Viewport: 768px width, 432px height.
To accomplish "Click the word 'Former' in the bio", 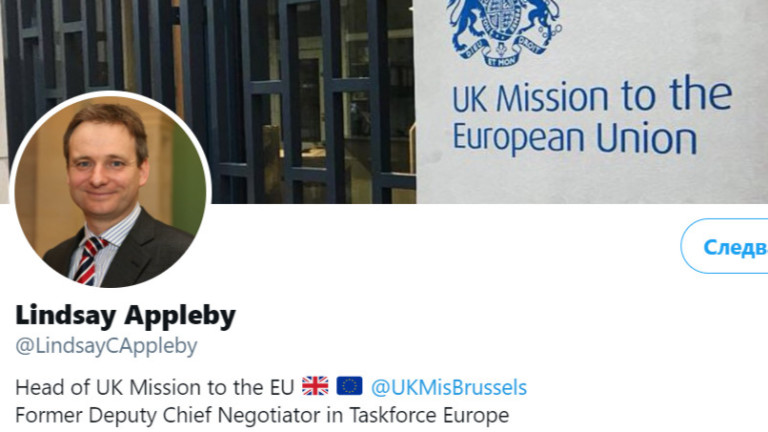I will pos(47,414).
